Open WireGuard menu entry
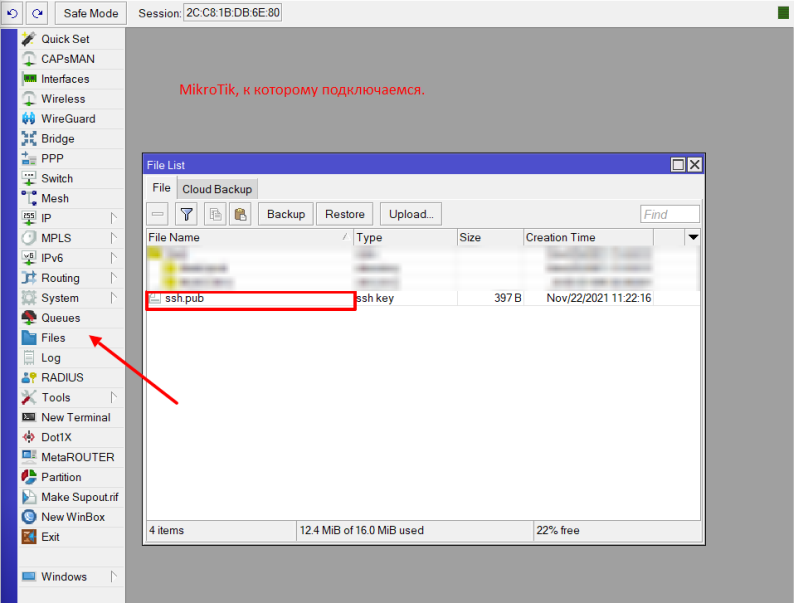Screen dimensions: 794x603 click(71, 118)
